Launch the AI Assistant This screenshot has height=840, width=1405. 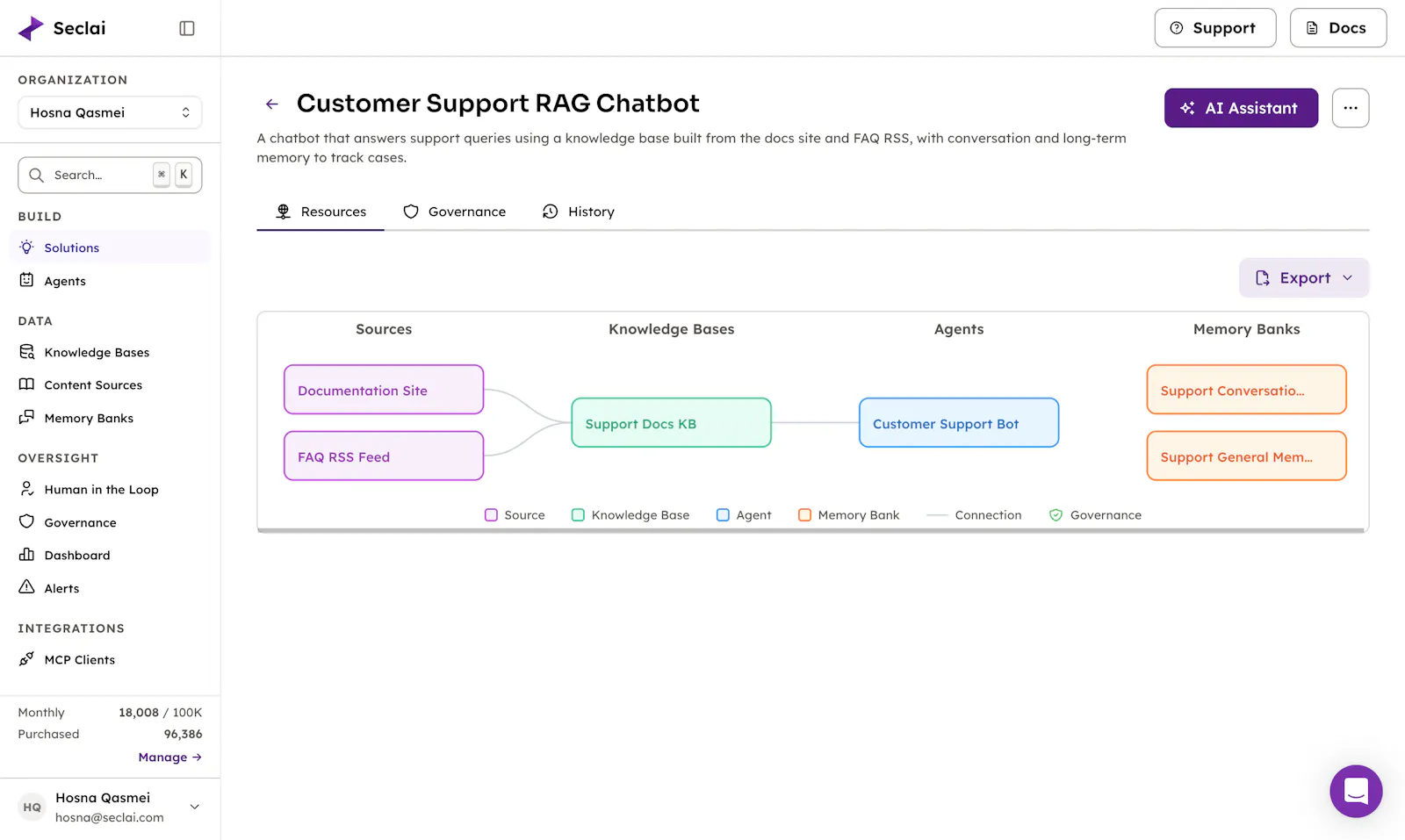[x=1241, y=108]
